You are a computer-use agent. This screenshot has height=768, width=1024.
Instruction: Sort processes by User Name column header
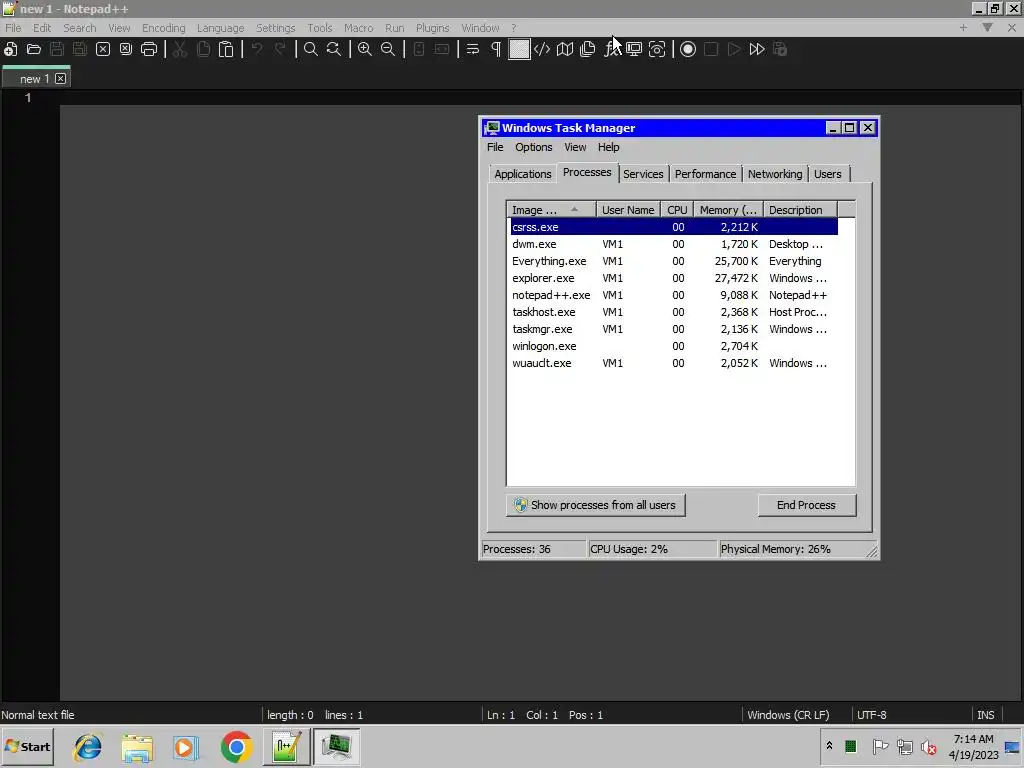click(x=628, y=210)
